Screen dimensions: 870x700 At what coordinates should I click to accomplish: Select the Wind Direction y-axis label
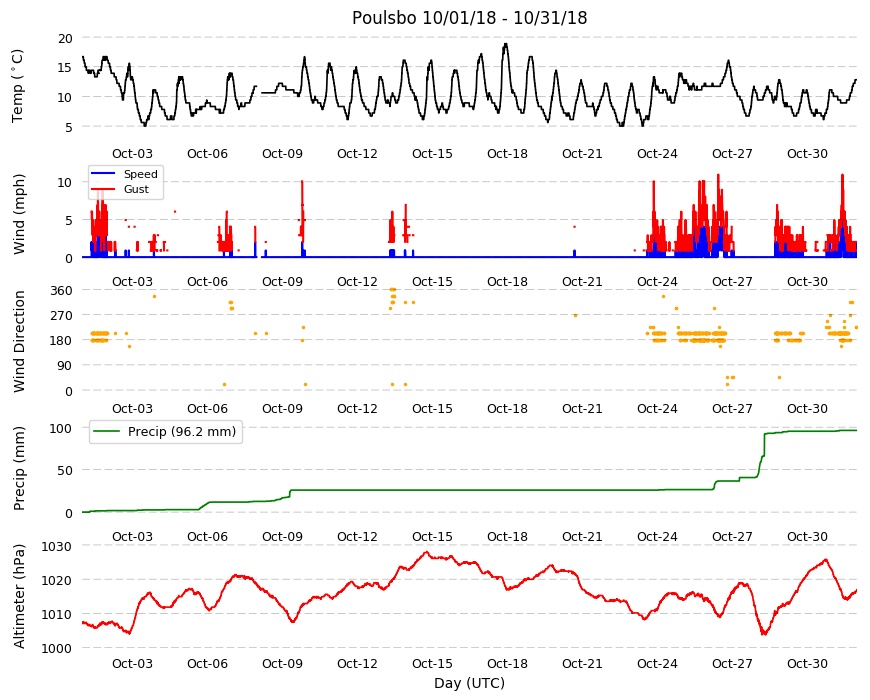[19, 341]
